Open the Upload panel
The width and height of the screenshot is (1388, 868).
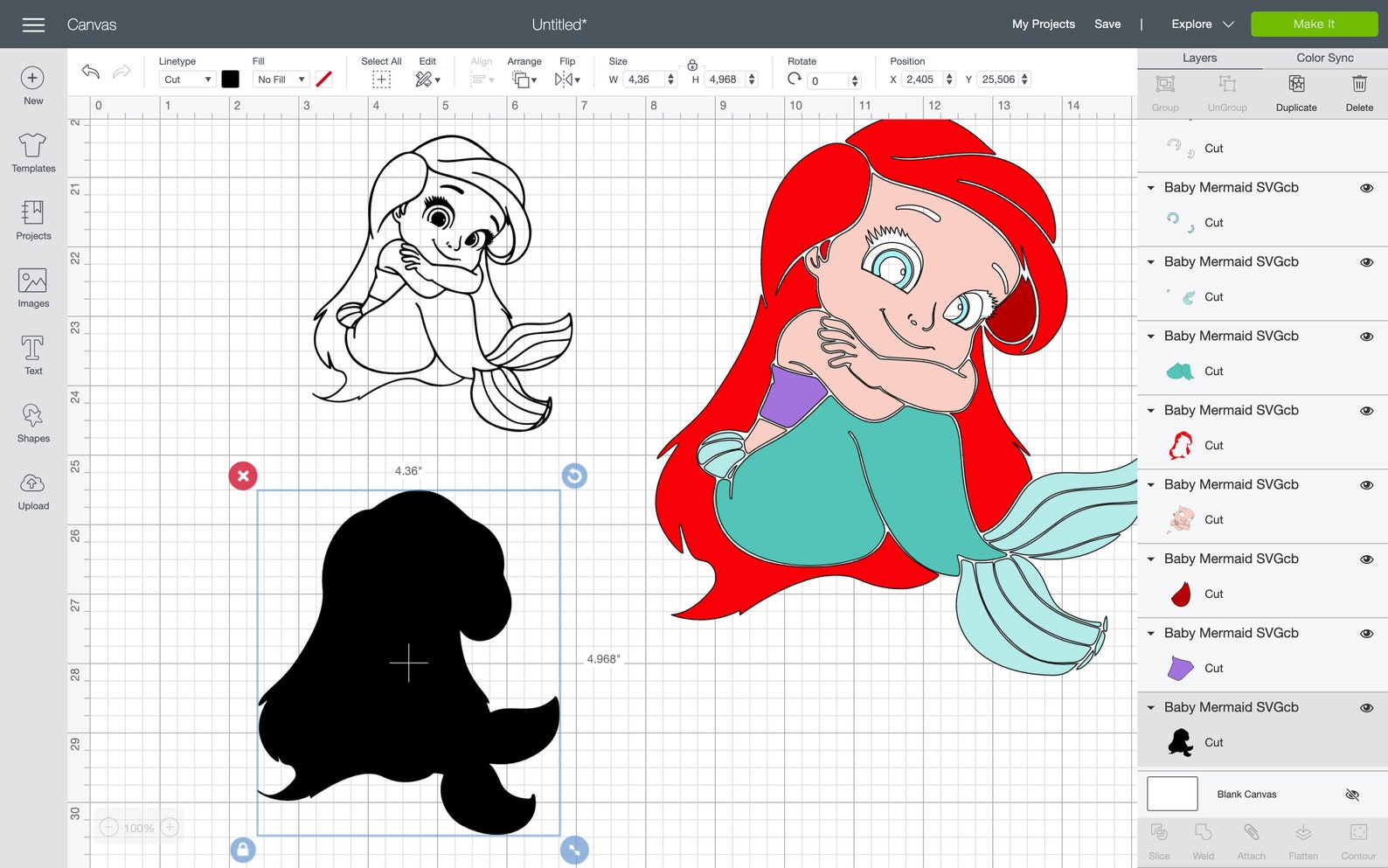33,490
